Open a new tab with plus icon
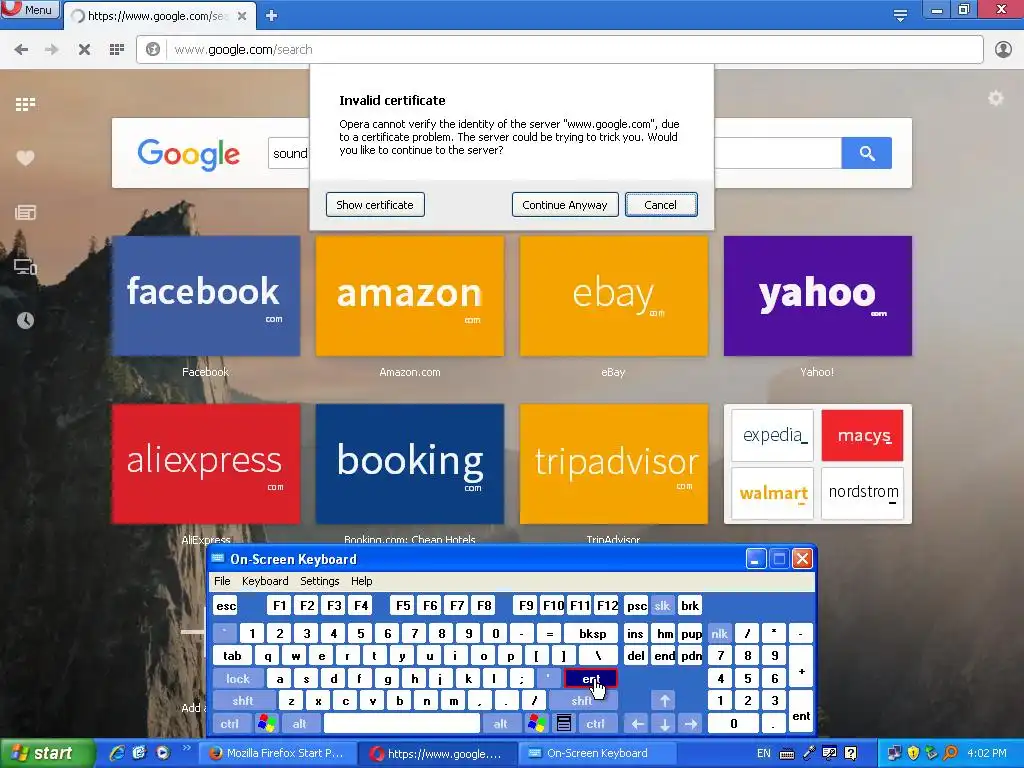Screen dimensions: 1024x768 tap(272, 16)
